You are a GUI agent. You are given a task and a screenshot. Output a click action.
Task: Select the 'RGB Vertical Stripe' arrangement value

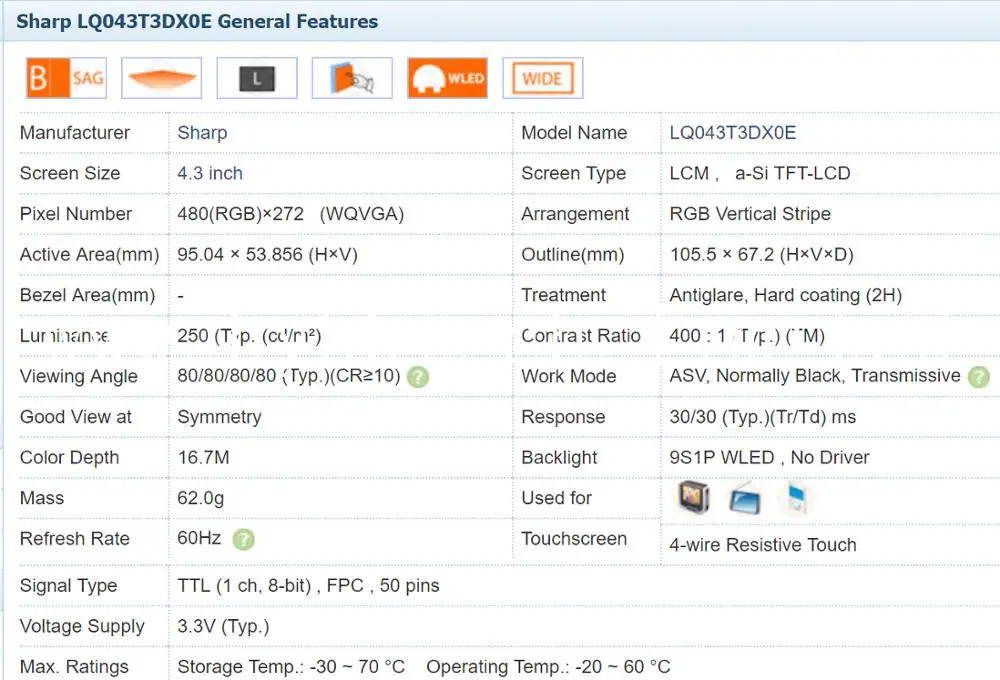750,214
